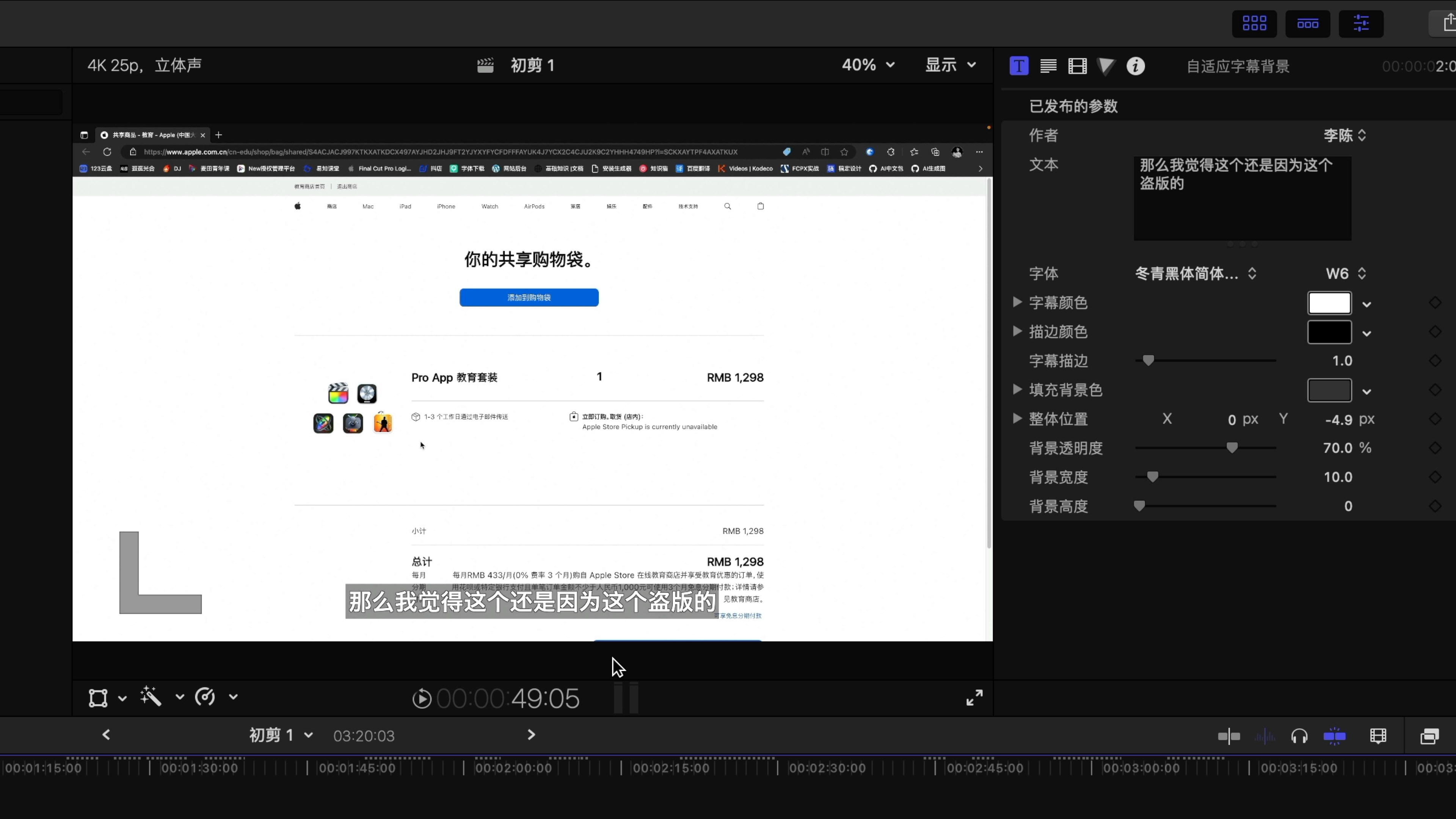Click the 背景高度 slider handle
1456x819 pixels.
[x=1139, y=506]
